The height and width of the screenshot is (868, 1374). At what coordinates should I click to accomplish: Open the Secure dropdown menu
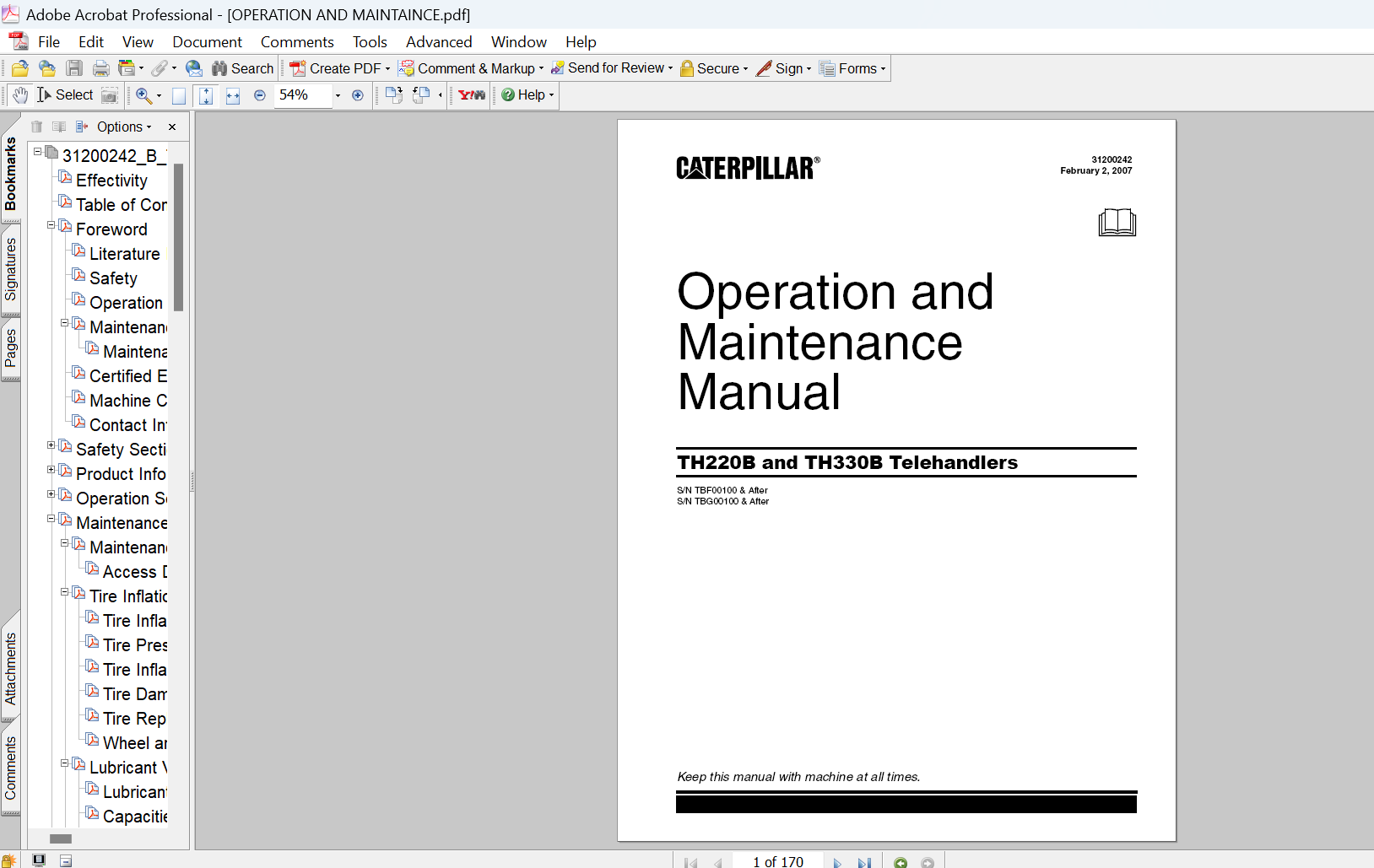(714, 68)
